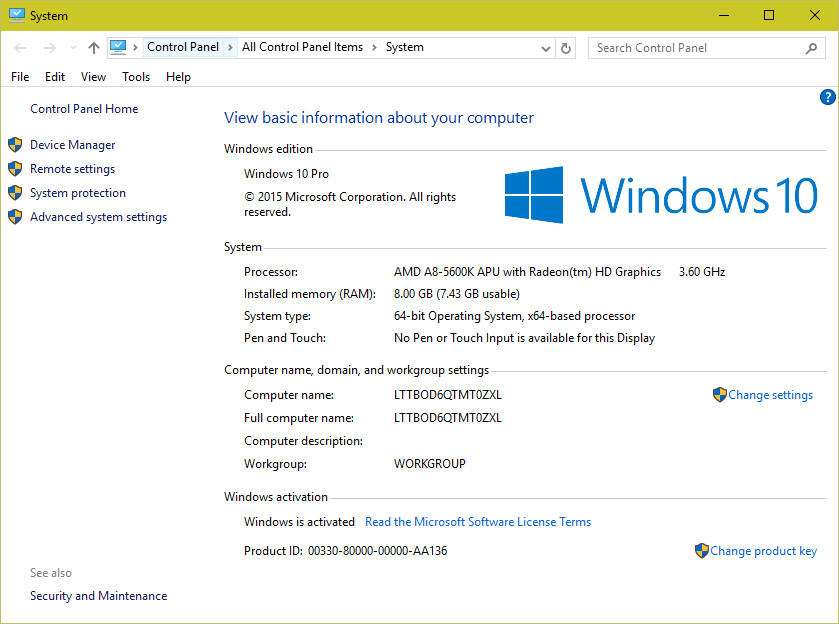Click 'Windows is activated' text

click(299, 522)
